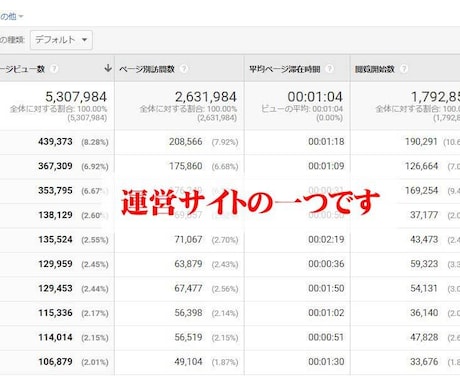460x380 pixels.
Task: Click the unique pageviews cell 56,398
Action: (x=188, y=313)
